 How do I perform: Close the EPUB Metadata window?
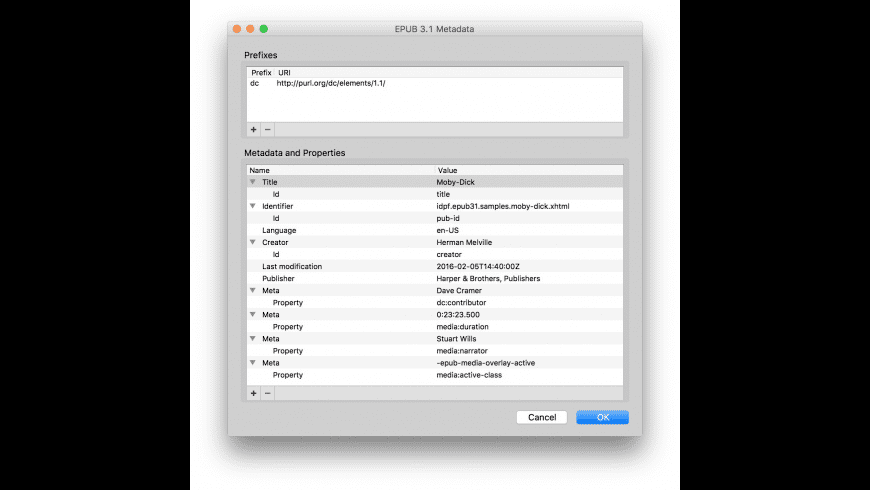point(237,29)
